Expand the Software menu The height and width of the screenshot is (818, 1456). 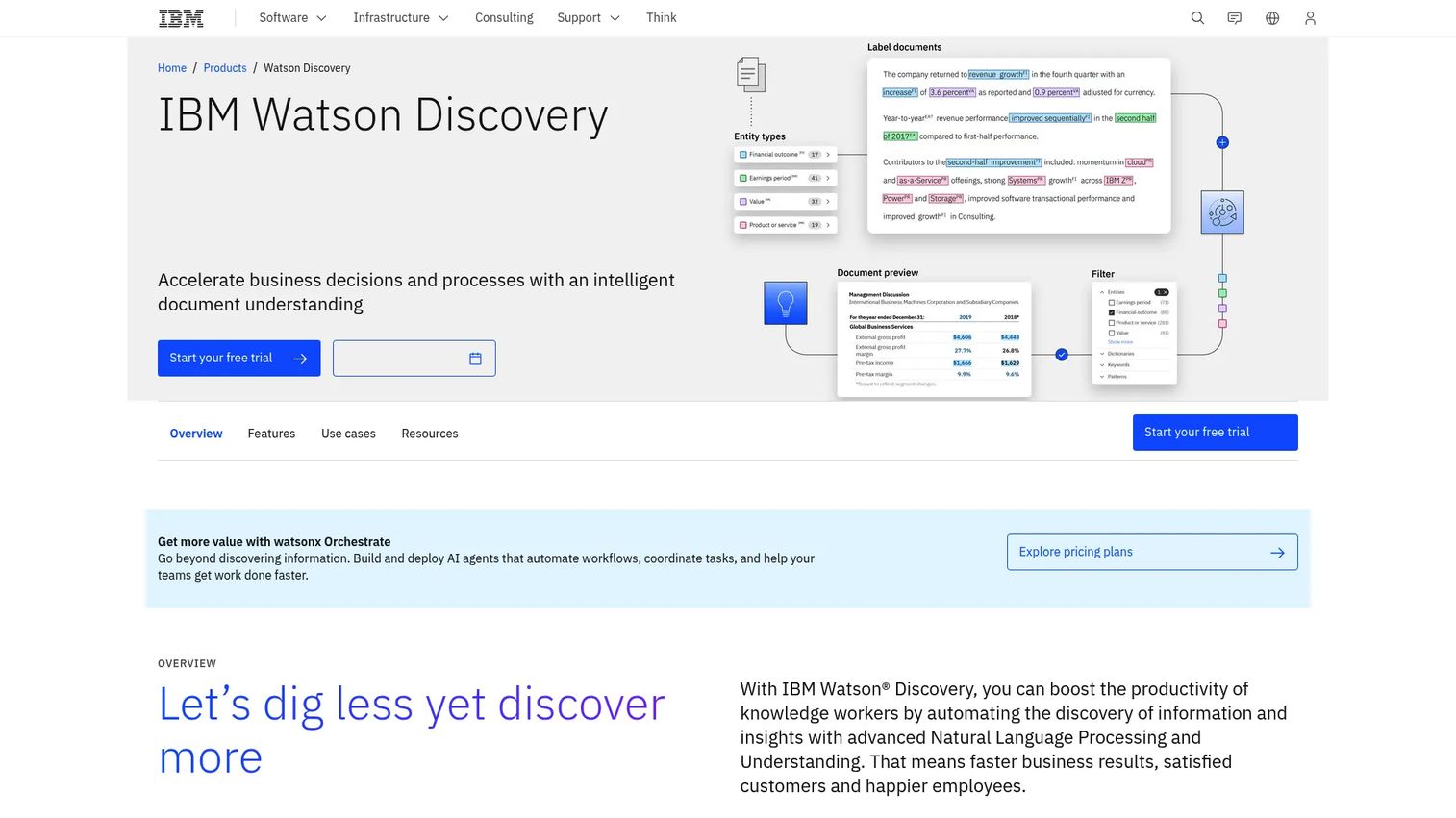point(293,18)
